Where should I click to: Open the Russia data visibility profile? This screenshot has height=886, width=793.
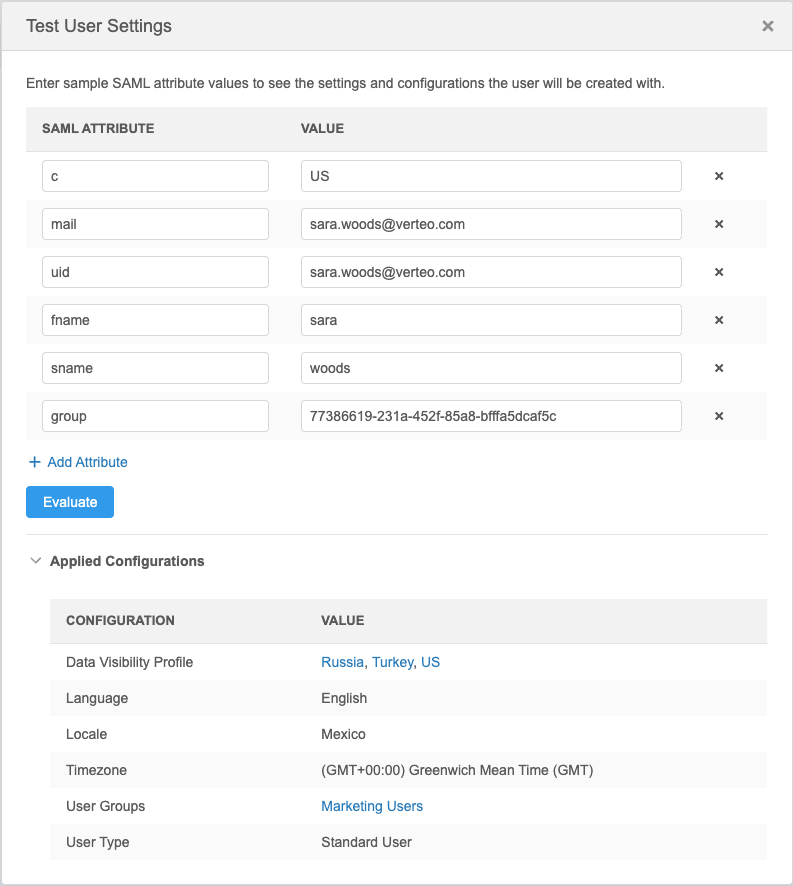[342, 662]
